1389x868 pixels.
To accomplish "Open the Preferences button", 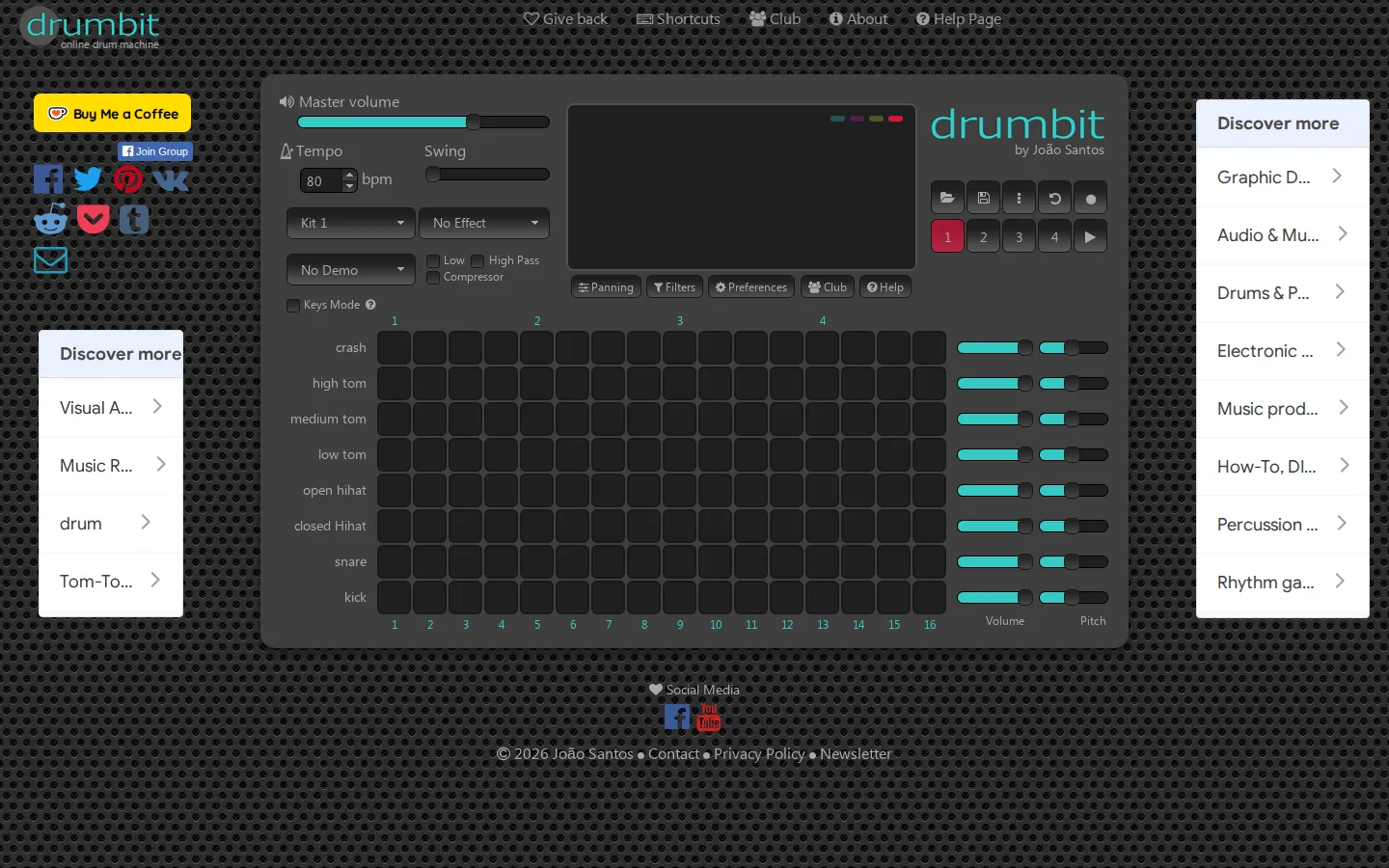I will [x=751, y=287].
